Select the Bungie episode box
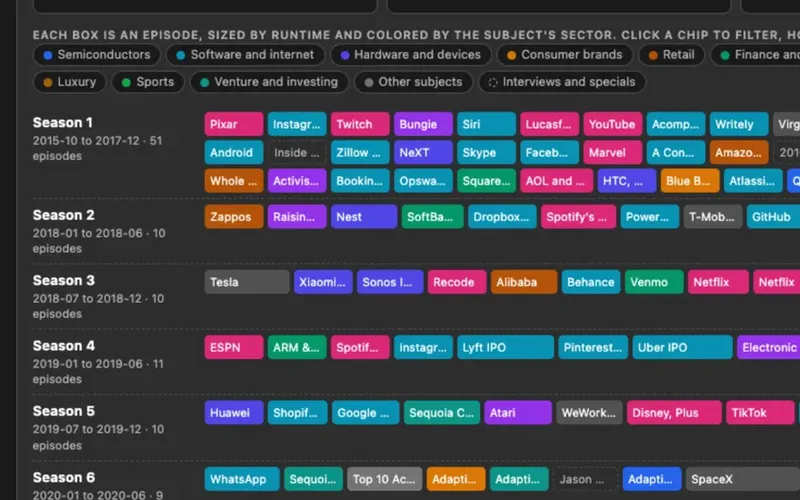The height and width of the screenshot is (500, 800). tap(423, 124)
